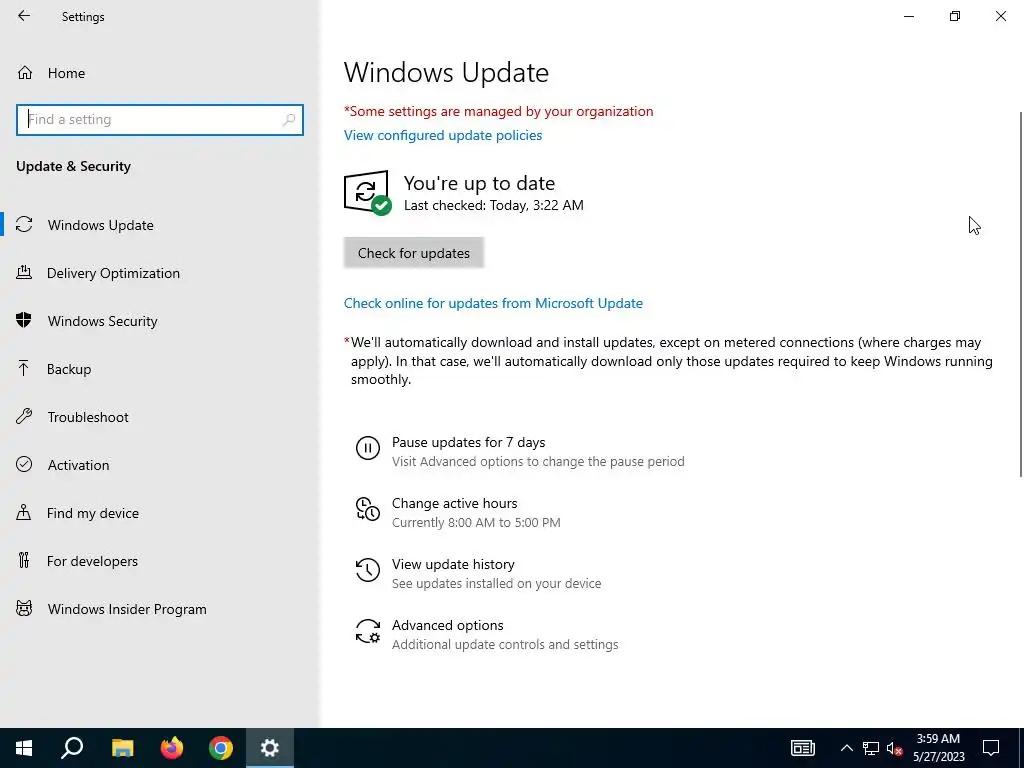Open View configured update policies link

(x=443, y=135)
